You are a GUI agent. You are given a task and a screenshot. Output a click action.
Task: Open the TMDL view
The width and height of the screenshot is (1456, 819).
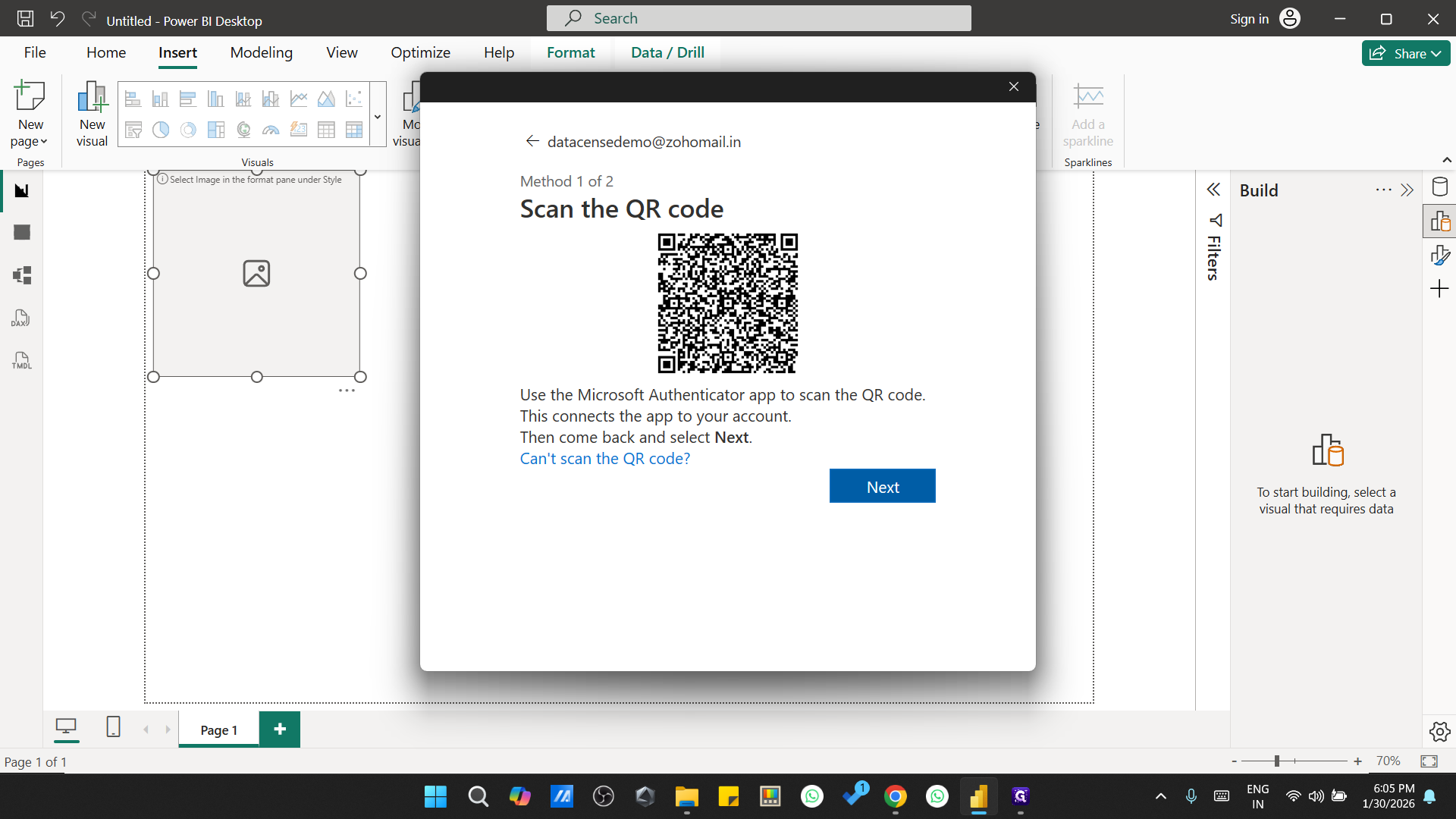click(x=20, y=360)
